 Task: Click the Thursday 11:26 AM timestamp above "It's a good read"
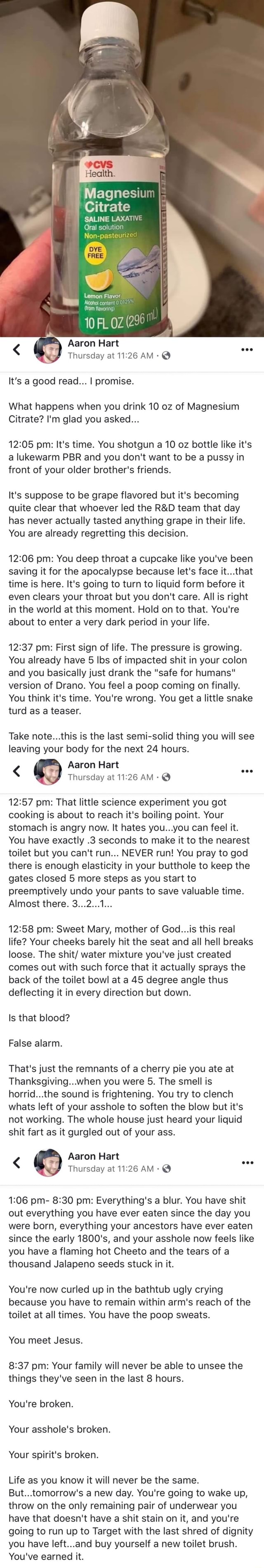(110, 356)
